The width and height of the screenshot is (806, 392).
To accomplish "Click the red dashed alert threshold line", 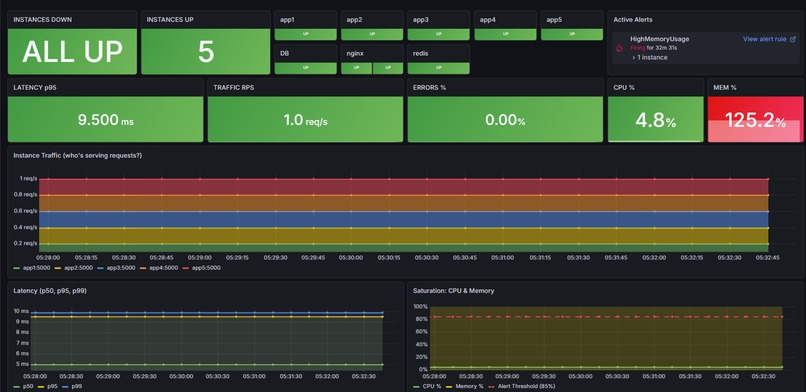I will click(x=607, y=317).
